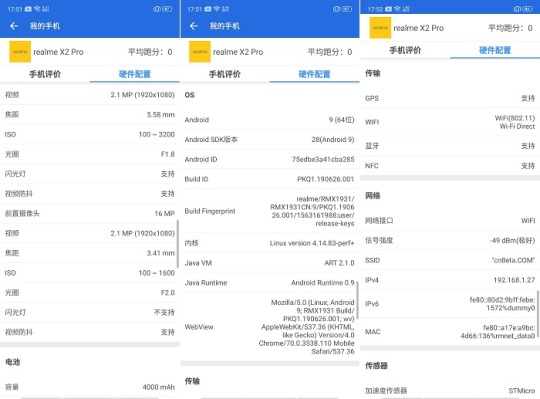Select 硬件配置 tab on the rightmost screen
This screenshot has width=540, height=399.
pyautogui.click(x=495, y=50)
